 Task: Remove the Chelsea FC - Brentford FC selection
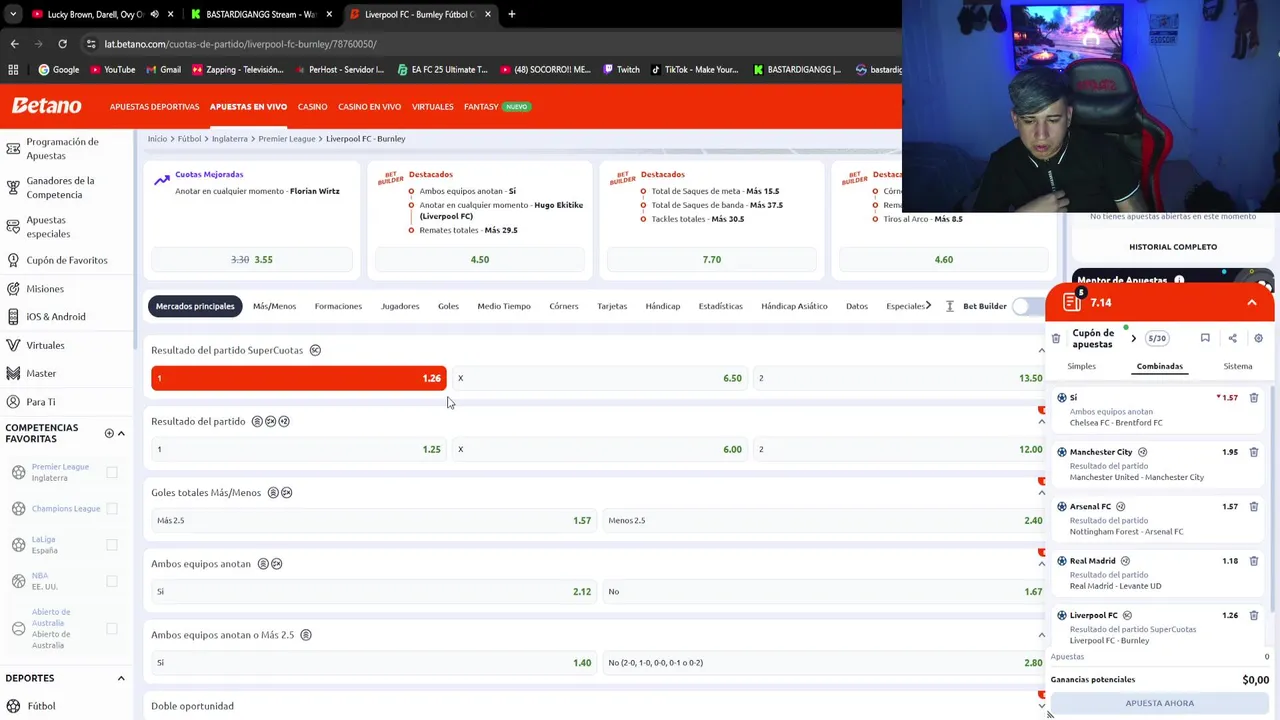pyautogui.click(x=1253, y=398)
